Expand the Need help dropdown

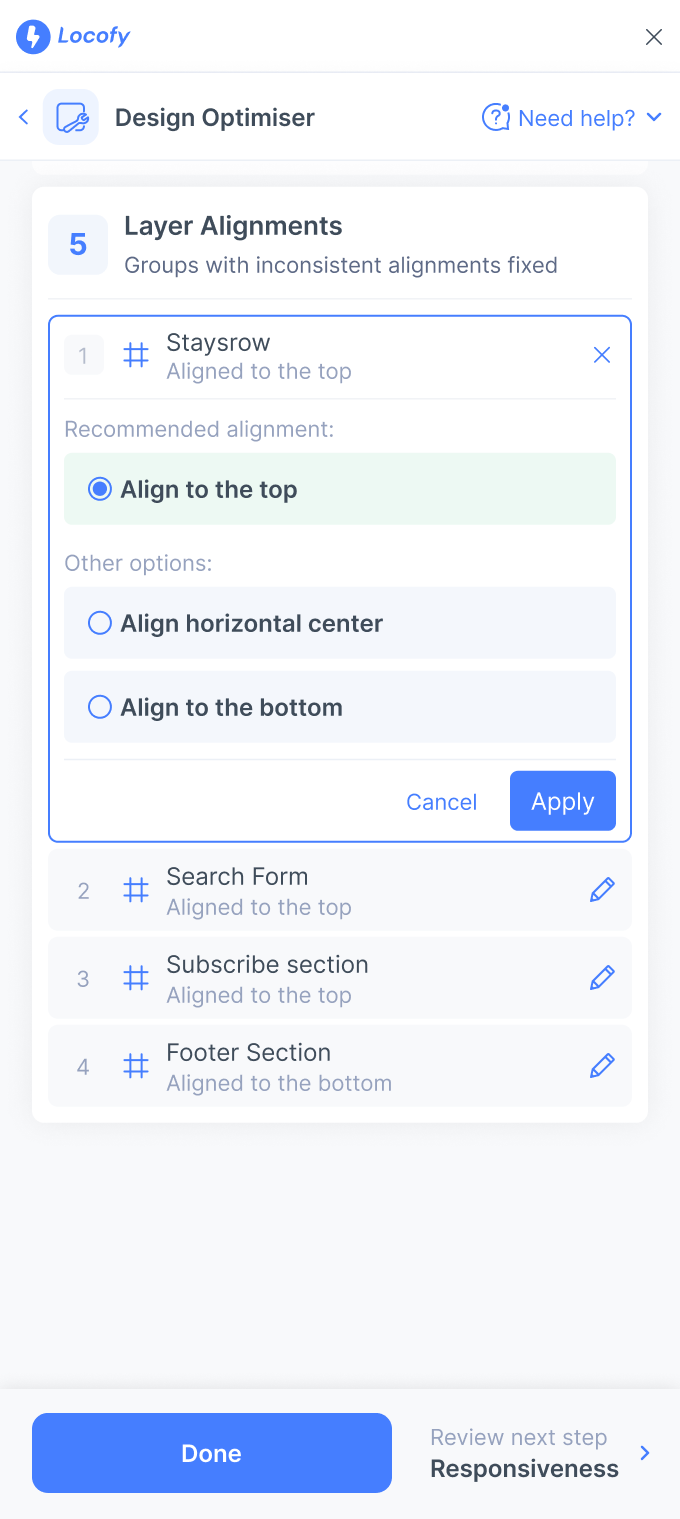pyautogui.click(x=654, y=118)
